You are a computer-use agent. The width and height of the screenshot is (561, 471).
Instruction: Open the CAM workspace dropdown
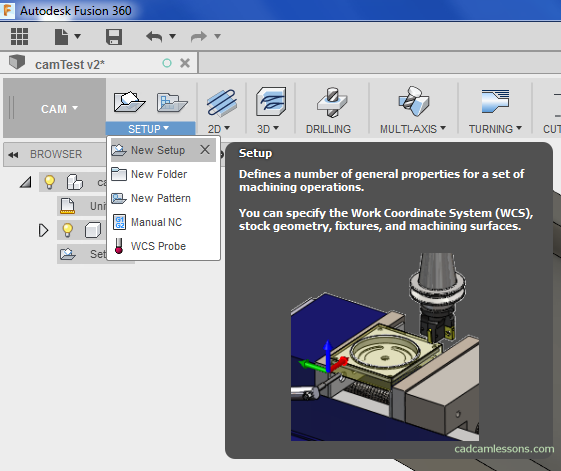(59, 108)
